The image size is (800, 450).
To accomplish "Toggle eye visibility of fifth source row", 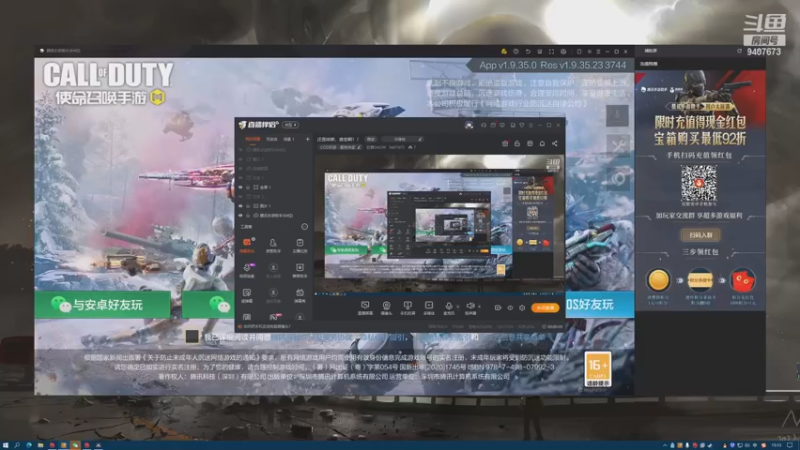I will pyautogui.click(x=241, y=187).
